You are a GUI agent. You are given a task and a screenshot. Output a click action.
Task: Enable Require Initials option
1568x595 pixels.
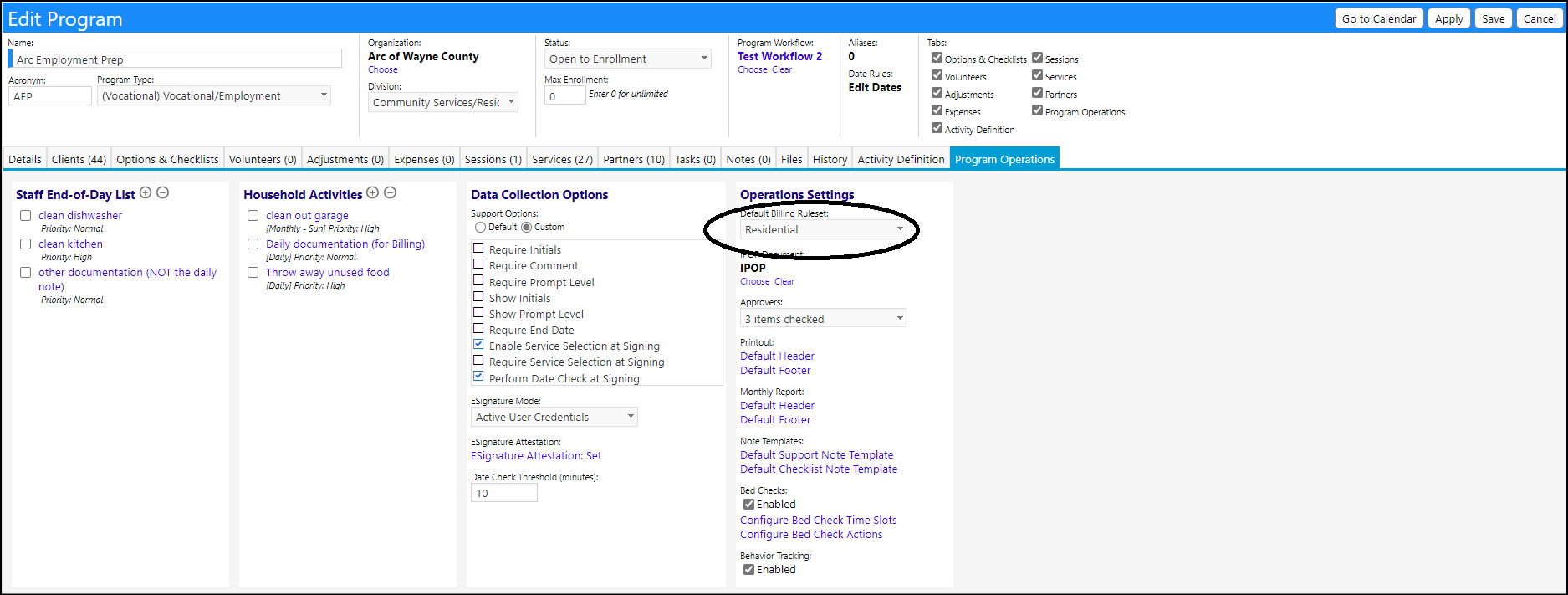[x=478, y=249]
